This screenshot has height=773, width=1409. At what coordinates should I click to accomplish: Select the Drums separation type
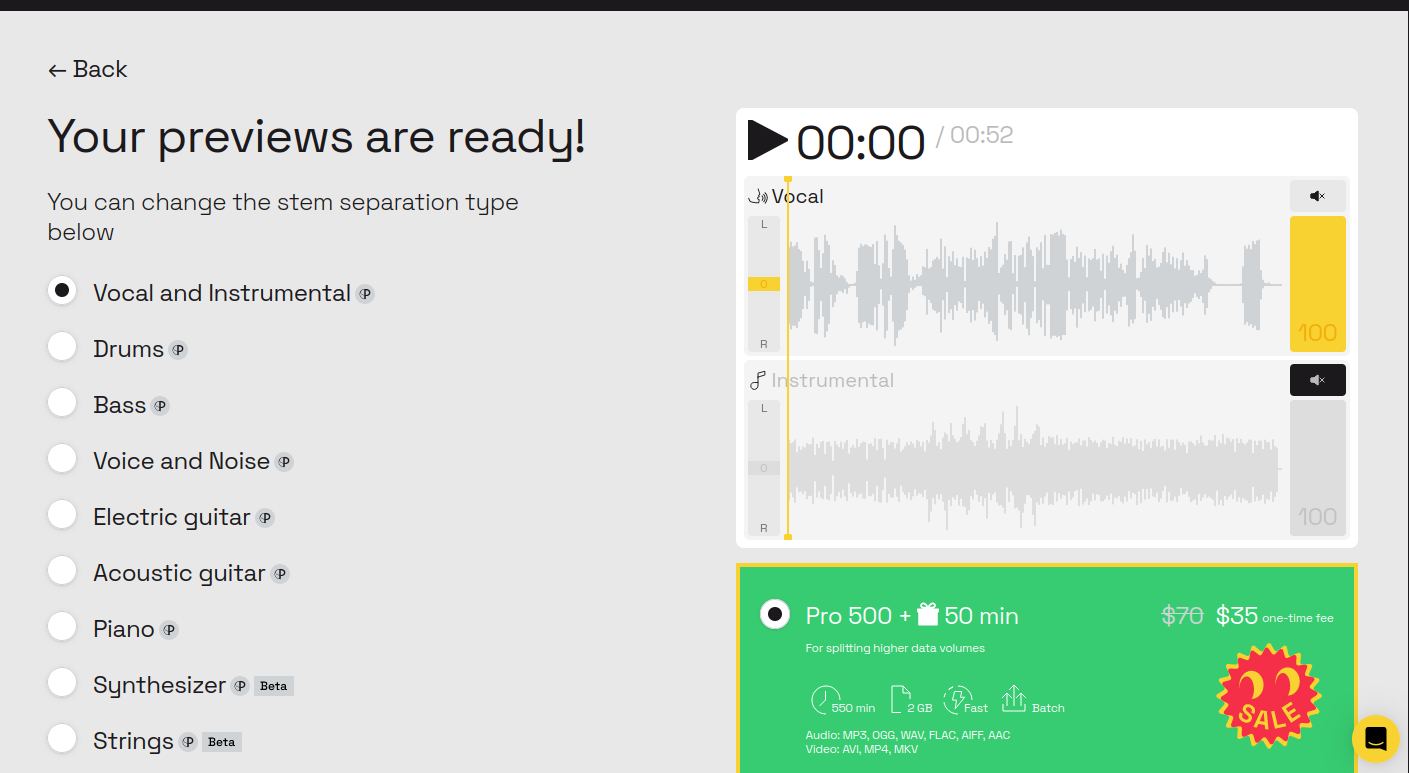[62, 348]
